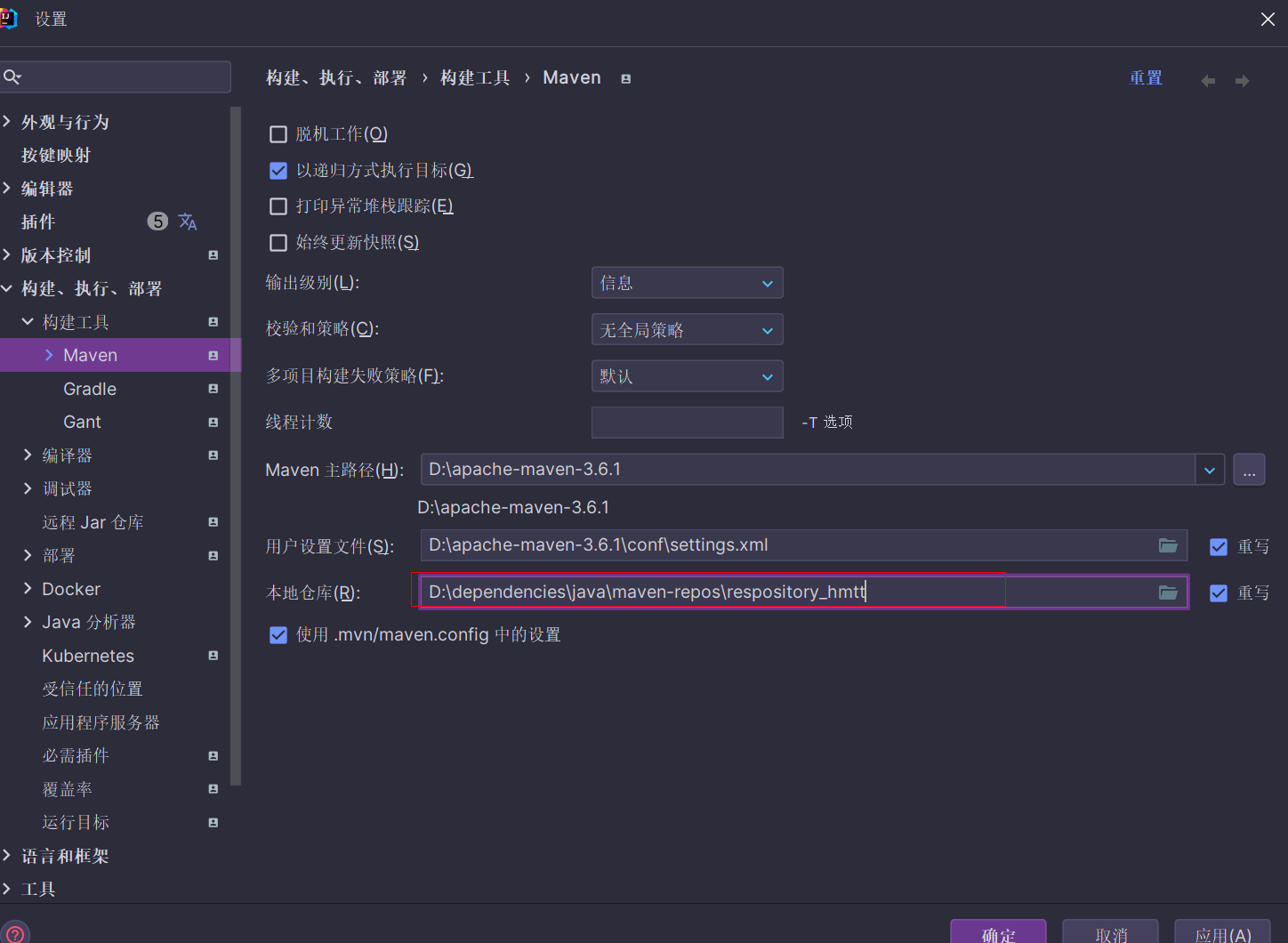
Task: Click the 取消 button
Action: pos(1111,932)
